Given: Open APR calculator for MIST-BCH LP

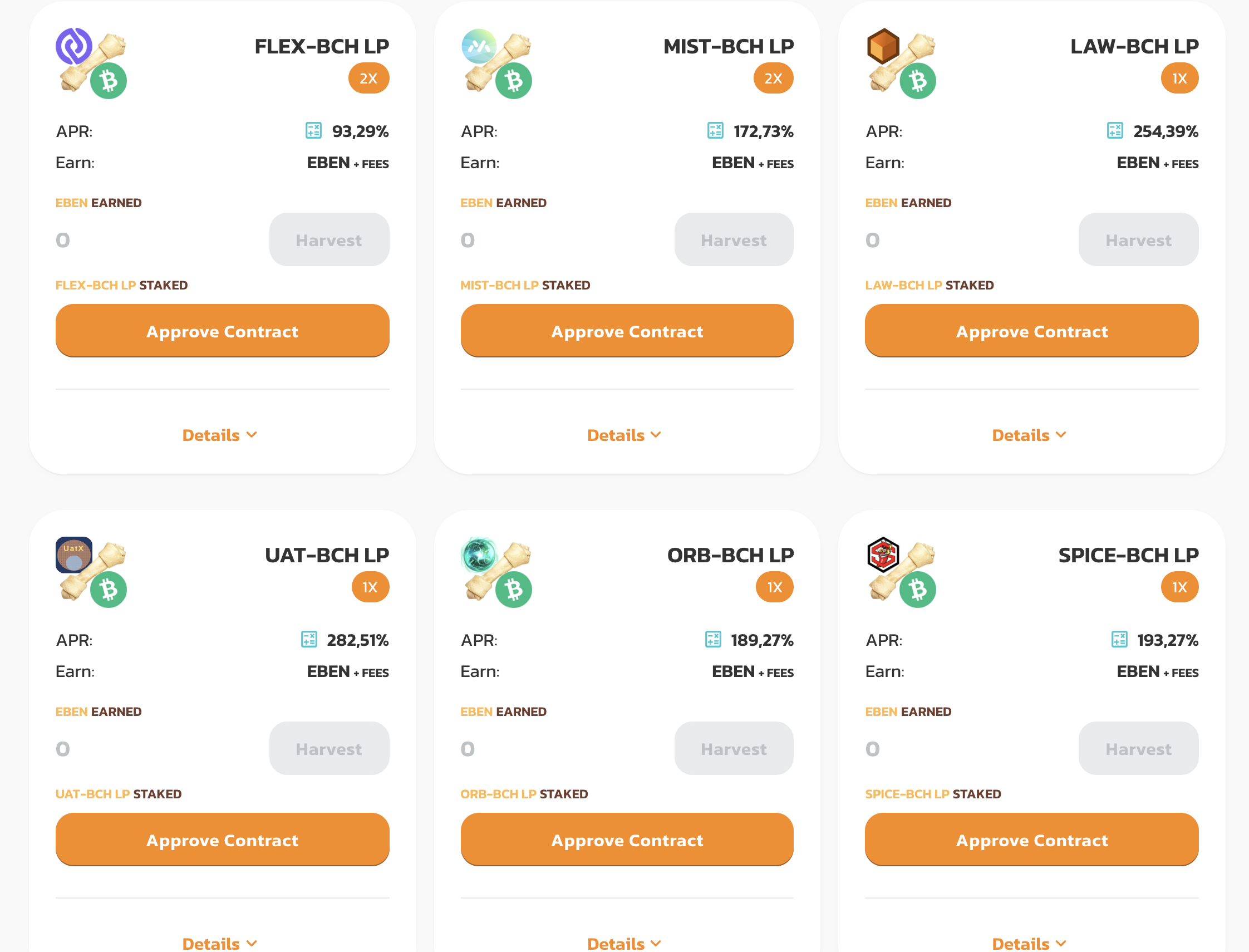Looking at the screenshot, I should click(715, 130).
